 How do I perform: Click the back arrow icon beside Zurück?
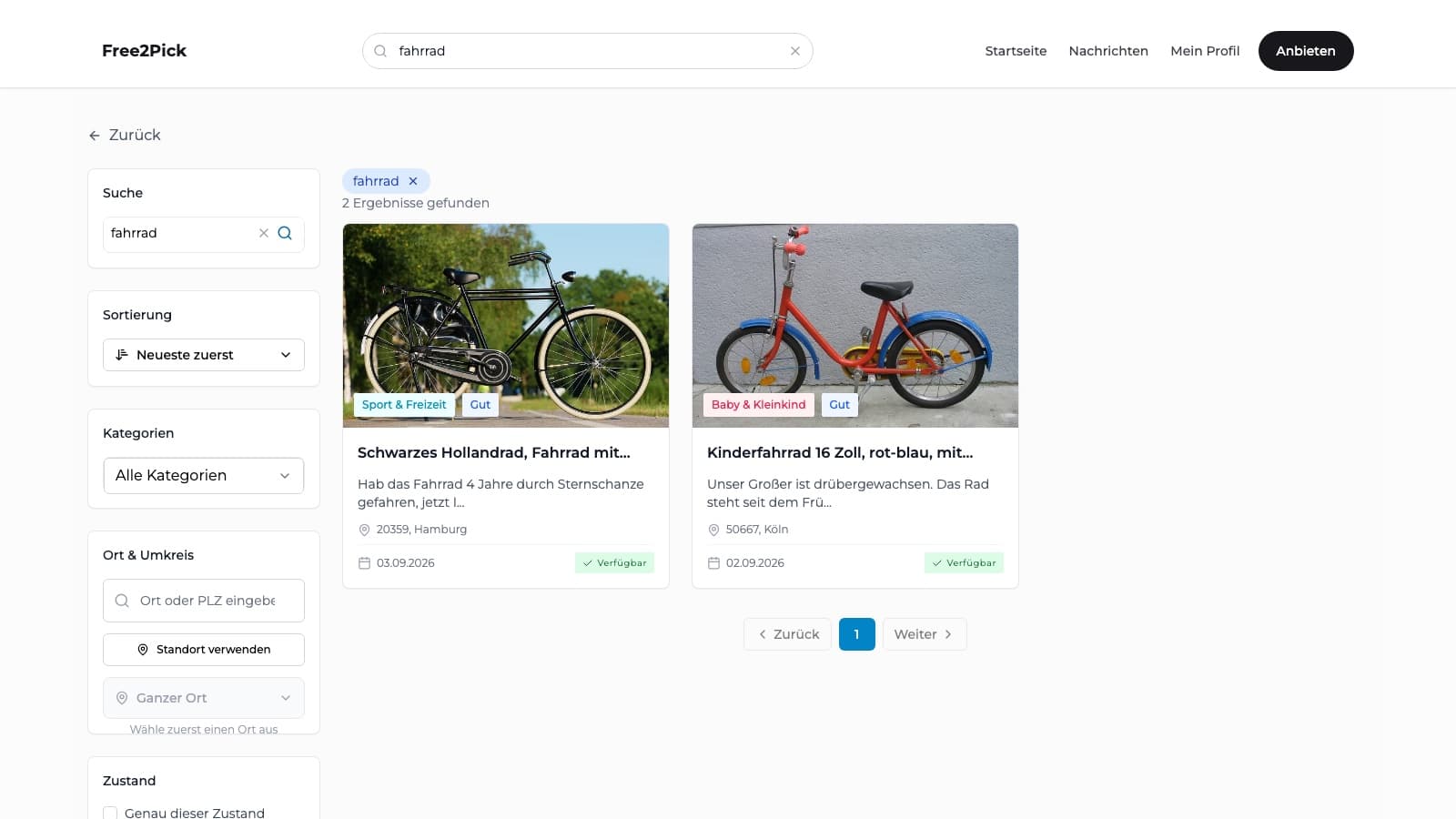point(95,136)
